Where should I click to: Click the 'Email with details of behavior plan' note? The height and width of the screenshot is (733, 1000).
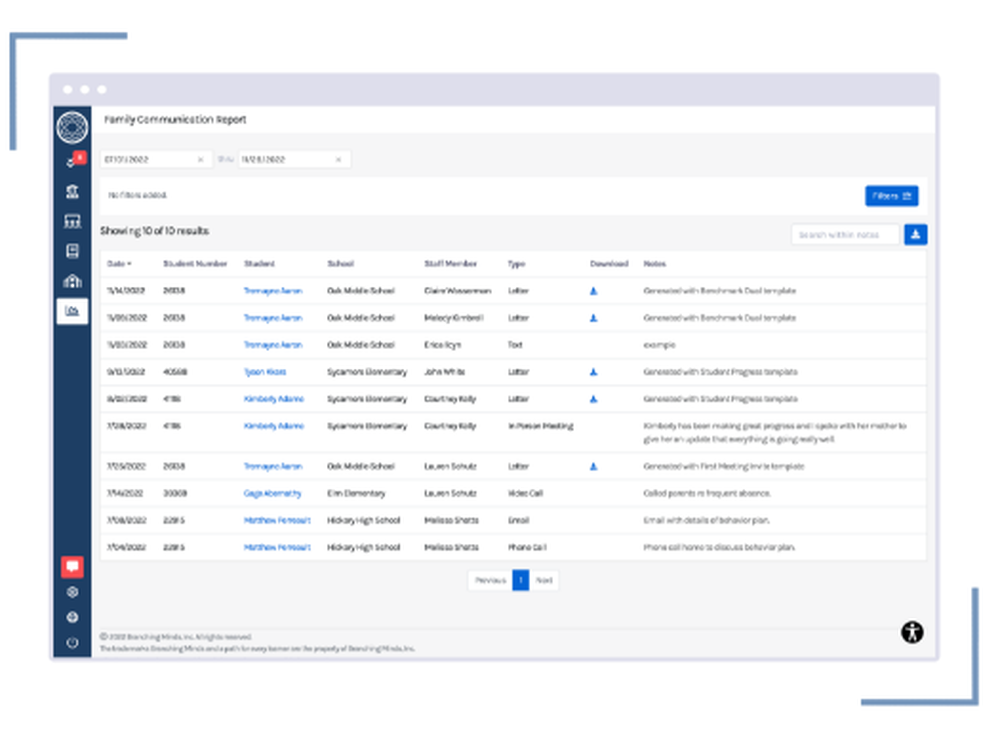pos(706,521)
